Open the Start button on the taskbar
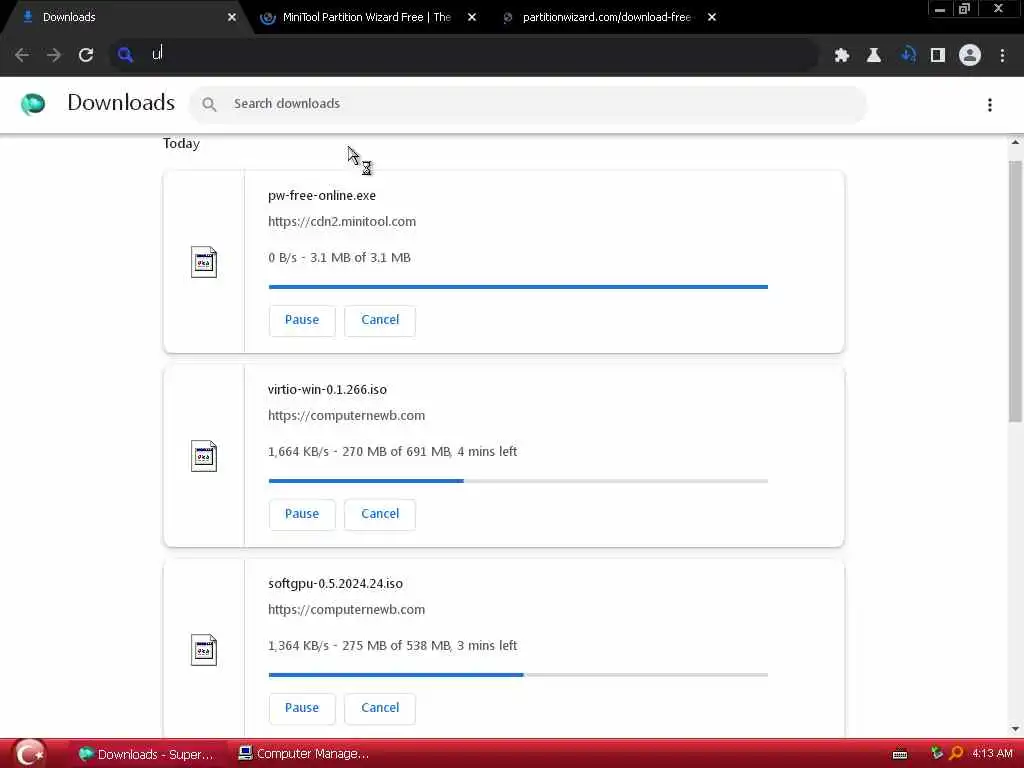The image size is (1024, 768). tap(29, 754)
